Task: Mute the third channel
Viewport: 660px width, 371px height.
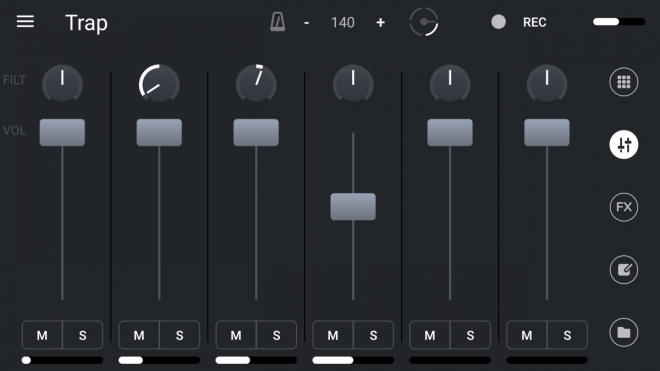Action: (236, 335)
